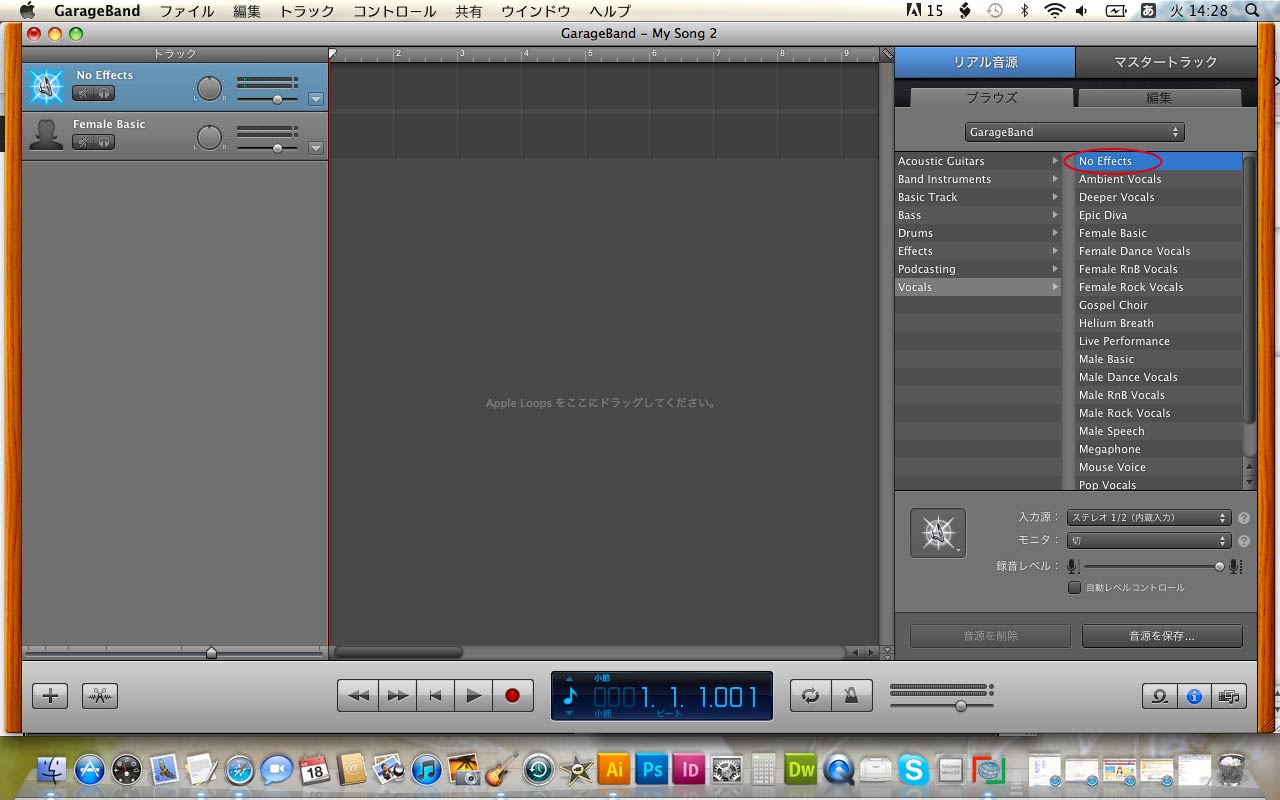
Task: Select the Edit tab
Action: pyautogui.click(x=1159, y=98)
